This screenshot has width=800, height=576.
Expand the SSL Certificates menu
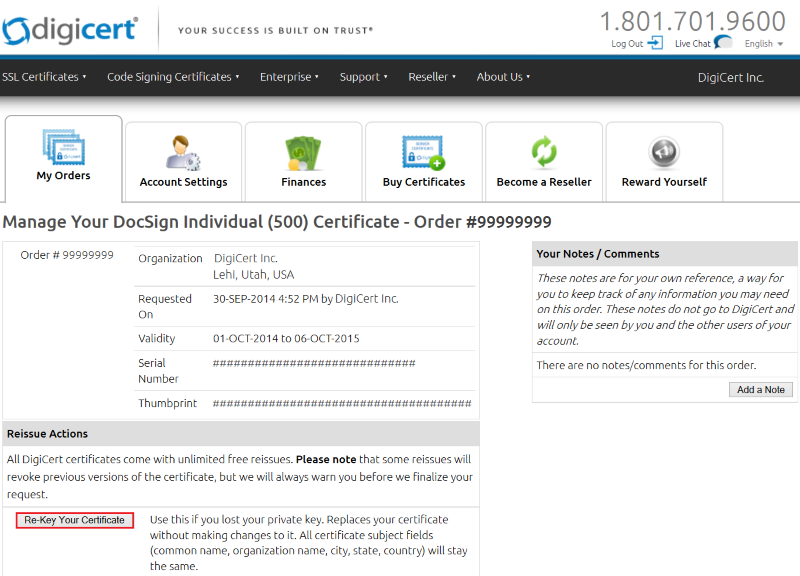tap(44, 77)
